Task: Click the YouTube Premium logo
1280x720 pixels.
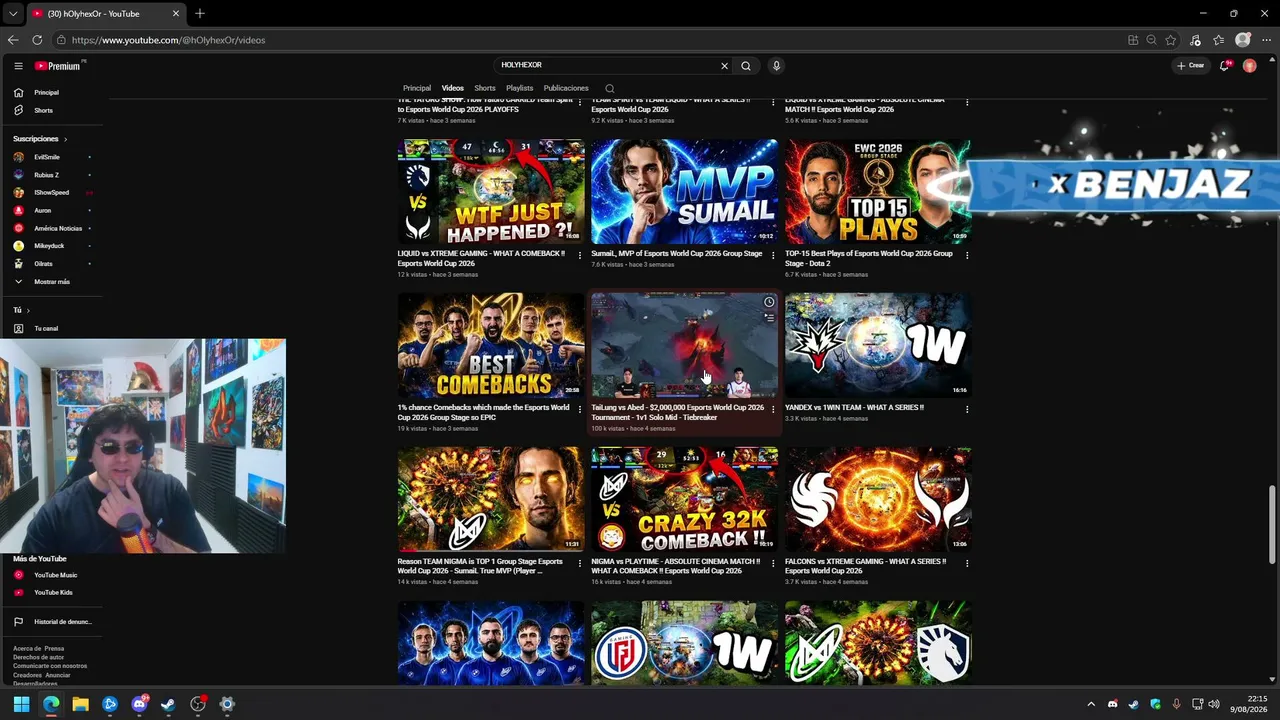Action: pyautogui.click(x=57, y=66)
